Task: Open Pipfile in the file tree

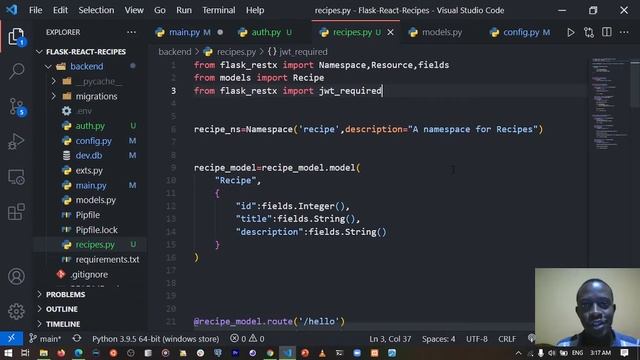Action: (87, 215)
